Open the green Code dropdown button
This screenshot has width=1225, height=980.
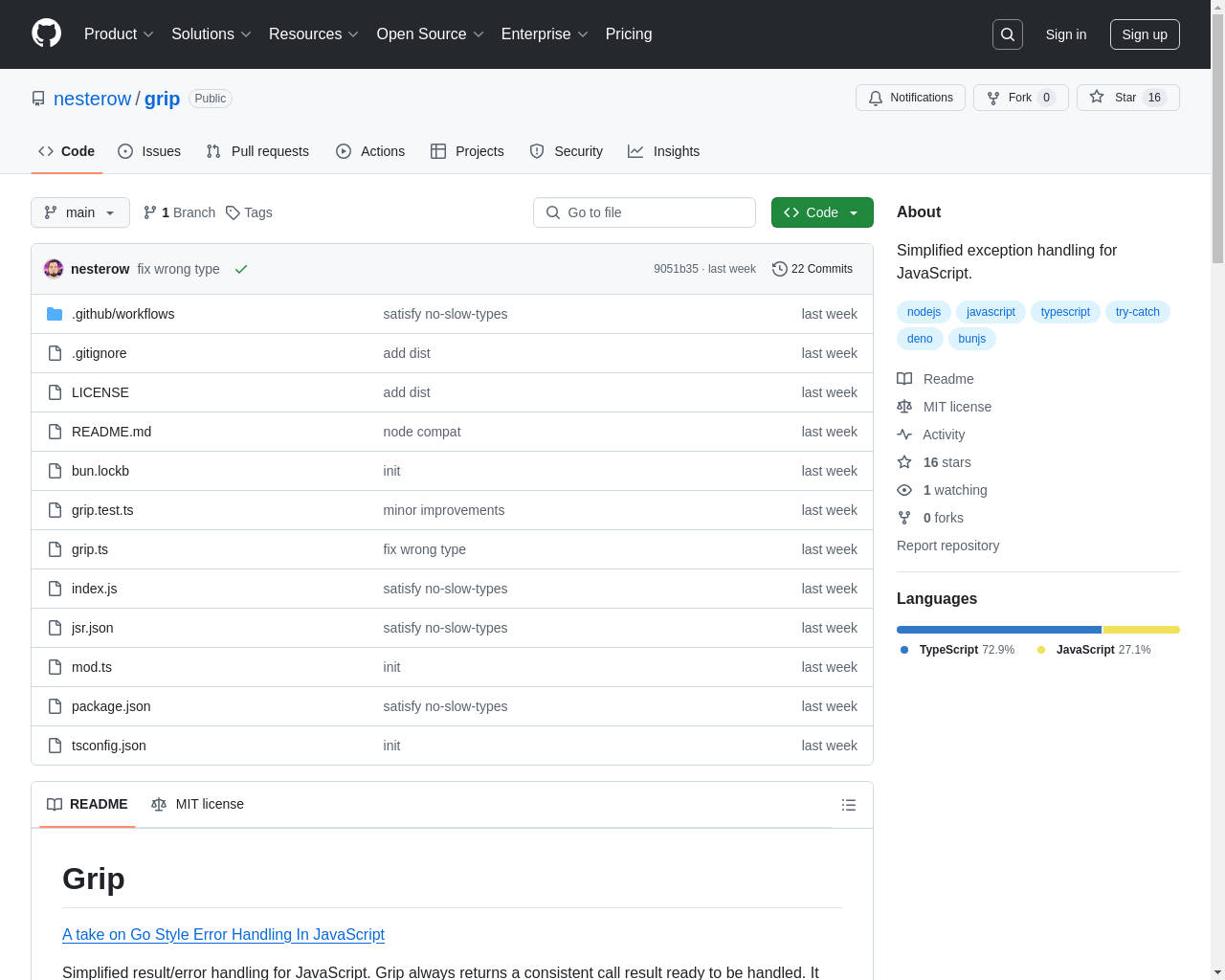coord(822,212)
